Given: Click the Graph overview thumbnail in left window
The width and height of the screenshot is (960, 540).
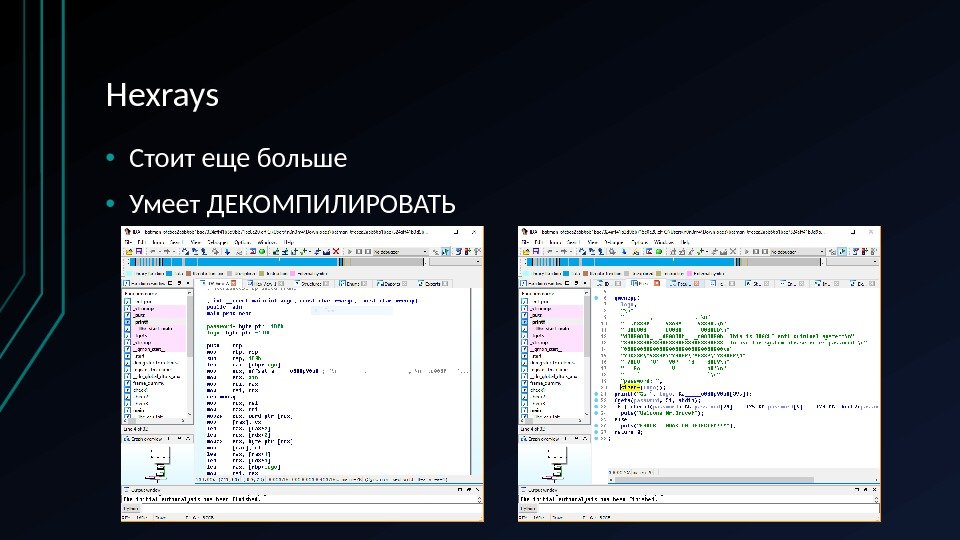Looking at the screenshot, I should (159, 462).
